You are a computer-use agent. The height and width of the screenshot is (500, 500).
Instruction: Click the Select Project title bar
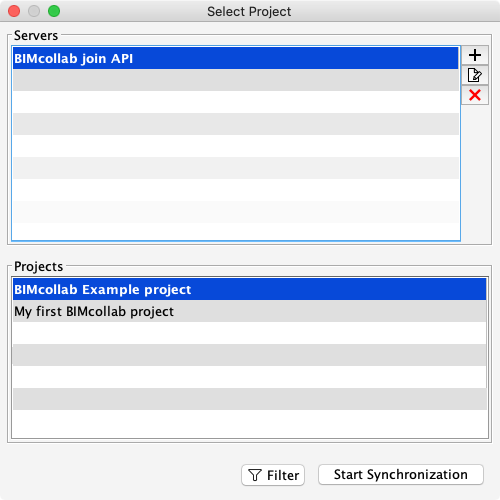[x=249, y=11]
